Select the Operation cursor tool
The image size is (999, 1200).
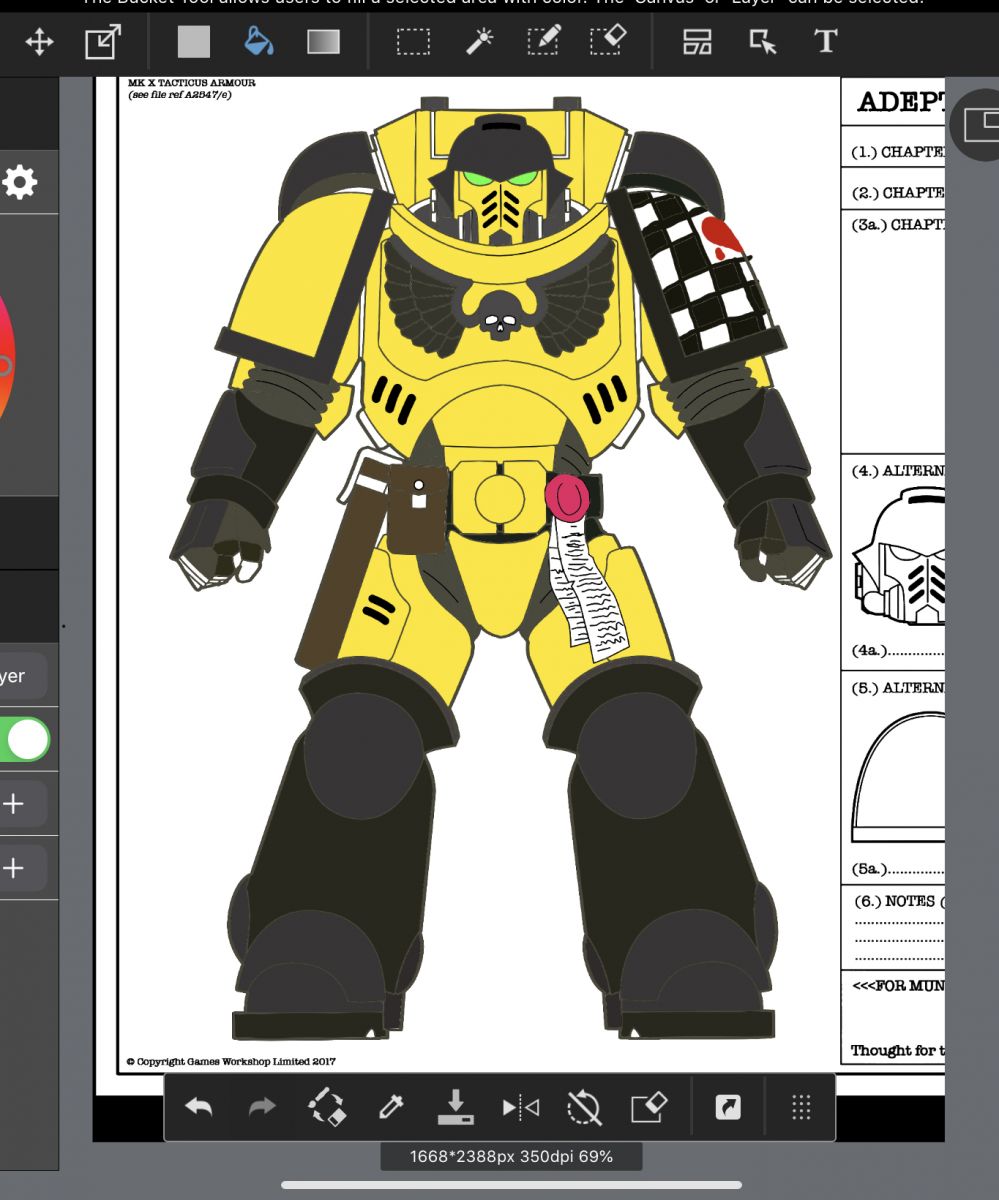coord(762,42)
